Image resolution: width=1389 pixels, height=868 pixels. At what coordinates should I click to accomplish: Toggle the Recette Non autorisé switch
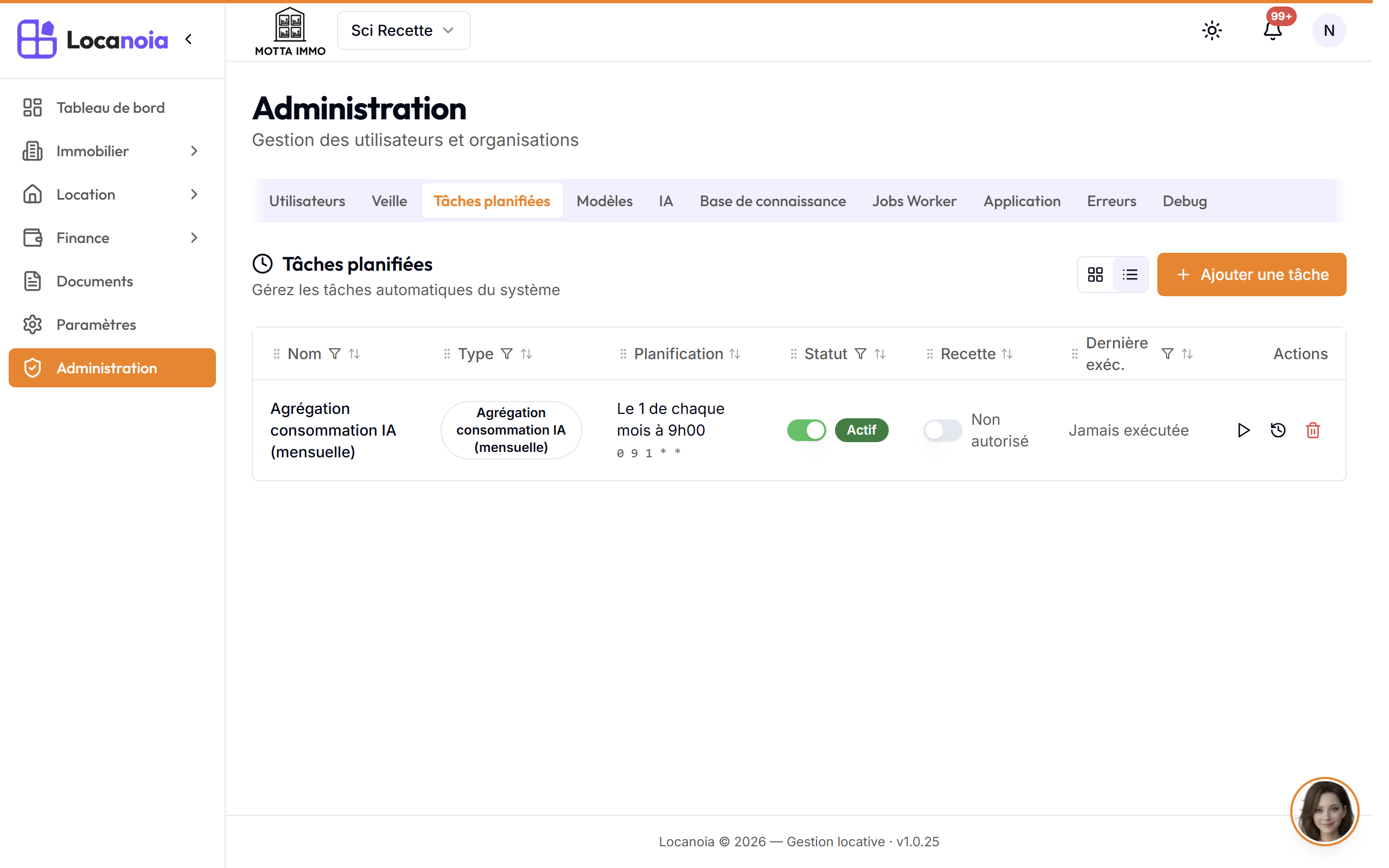942,430
